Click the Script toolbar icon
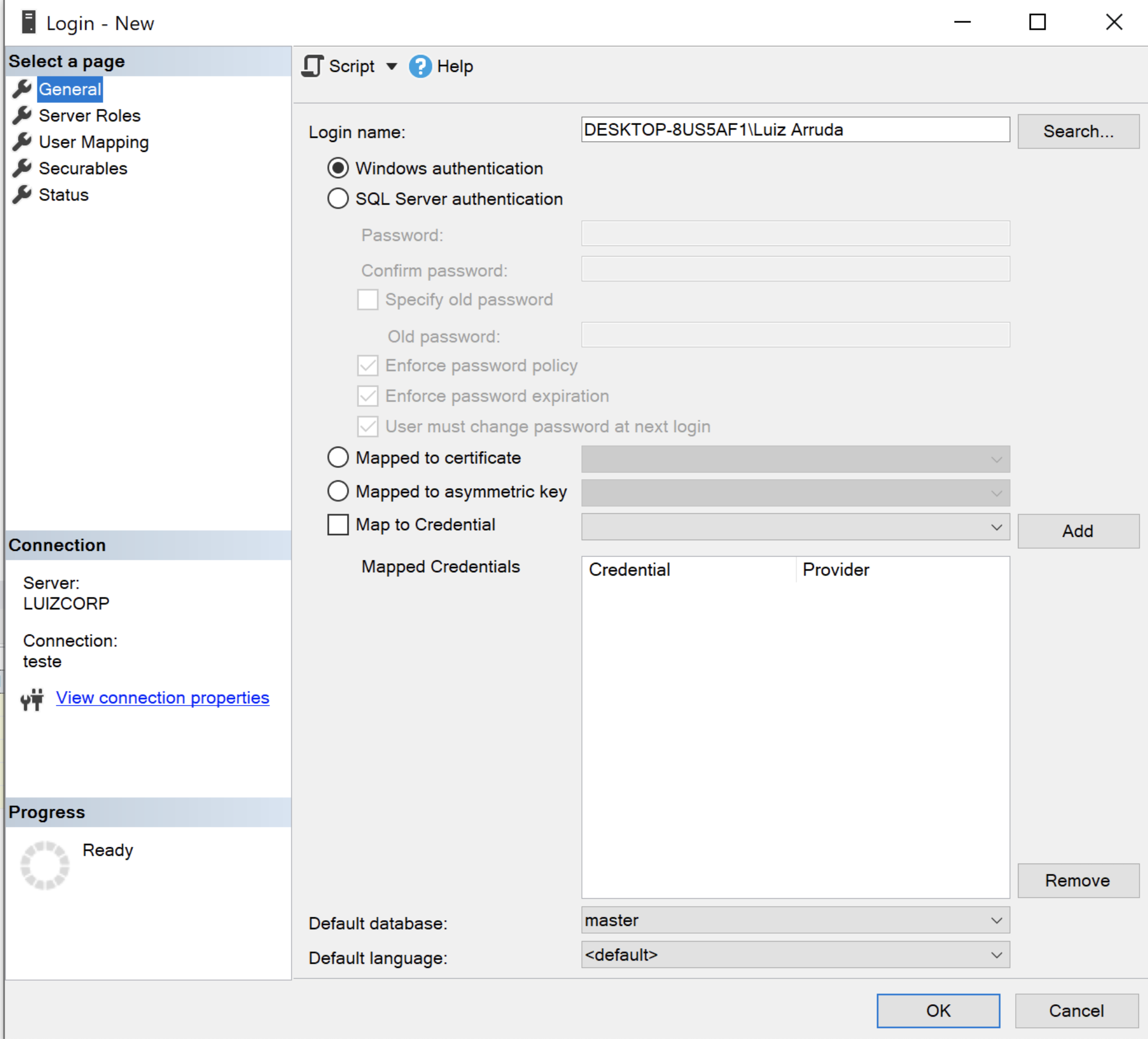 coord(312,66)
